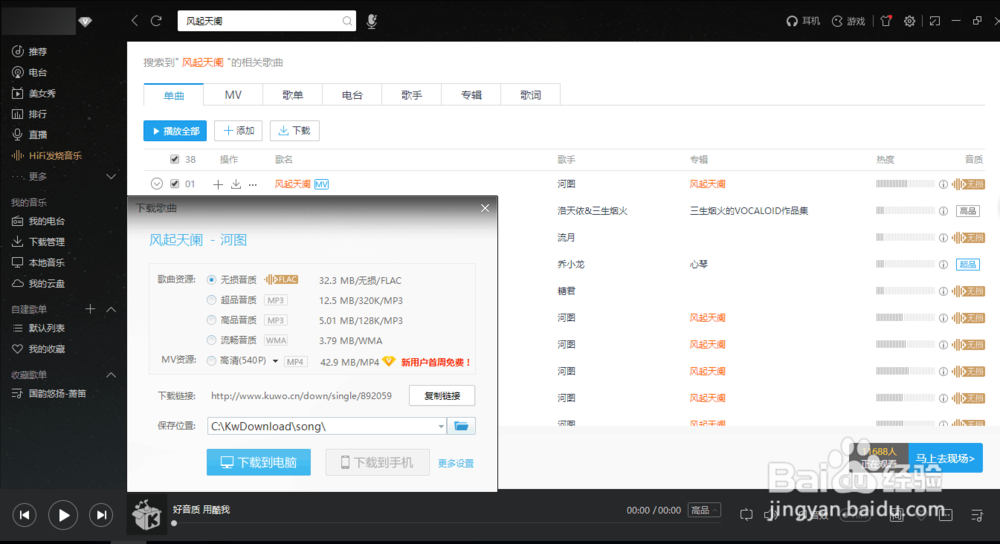Open the 高清(540P) resolution dropdown arrow
The image size is (1000, 544).
click(276, 361)
